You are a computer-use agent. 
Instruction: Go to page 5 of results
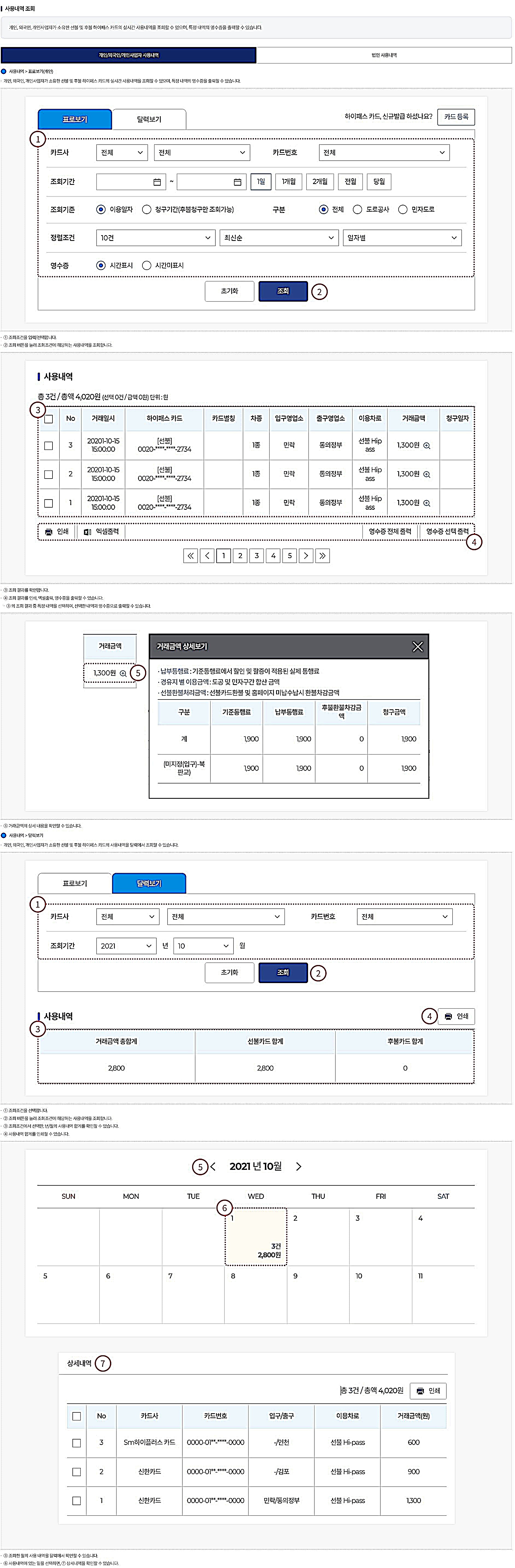[x=290, y=555]
